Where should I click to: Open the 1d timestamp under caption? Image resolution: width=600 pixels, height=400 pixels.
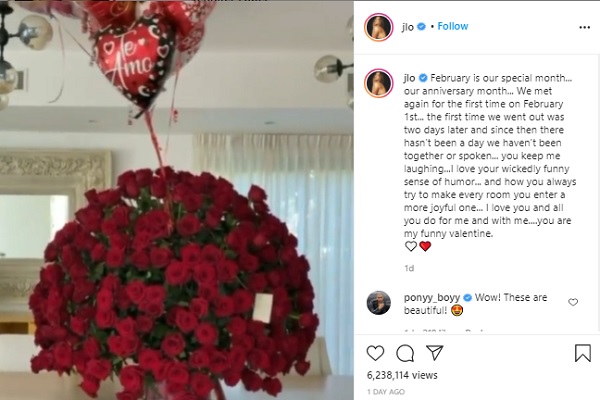tap(409, 268)
